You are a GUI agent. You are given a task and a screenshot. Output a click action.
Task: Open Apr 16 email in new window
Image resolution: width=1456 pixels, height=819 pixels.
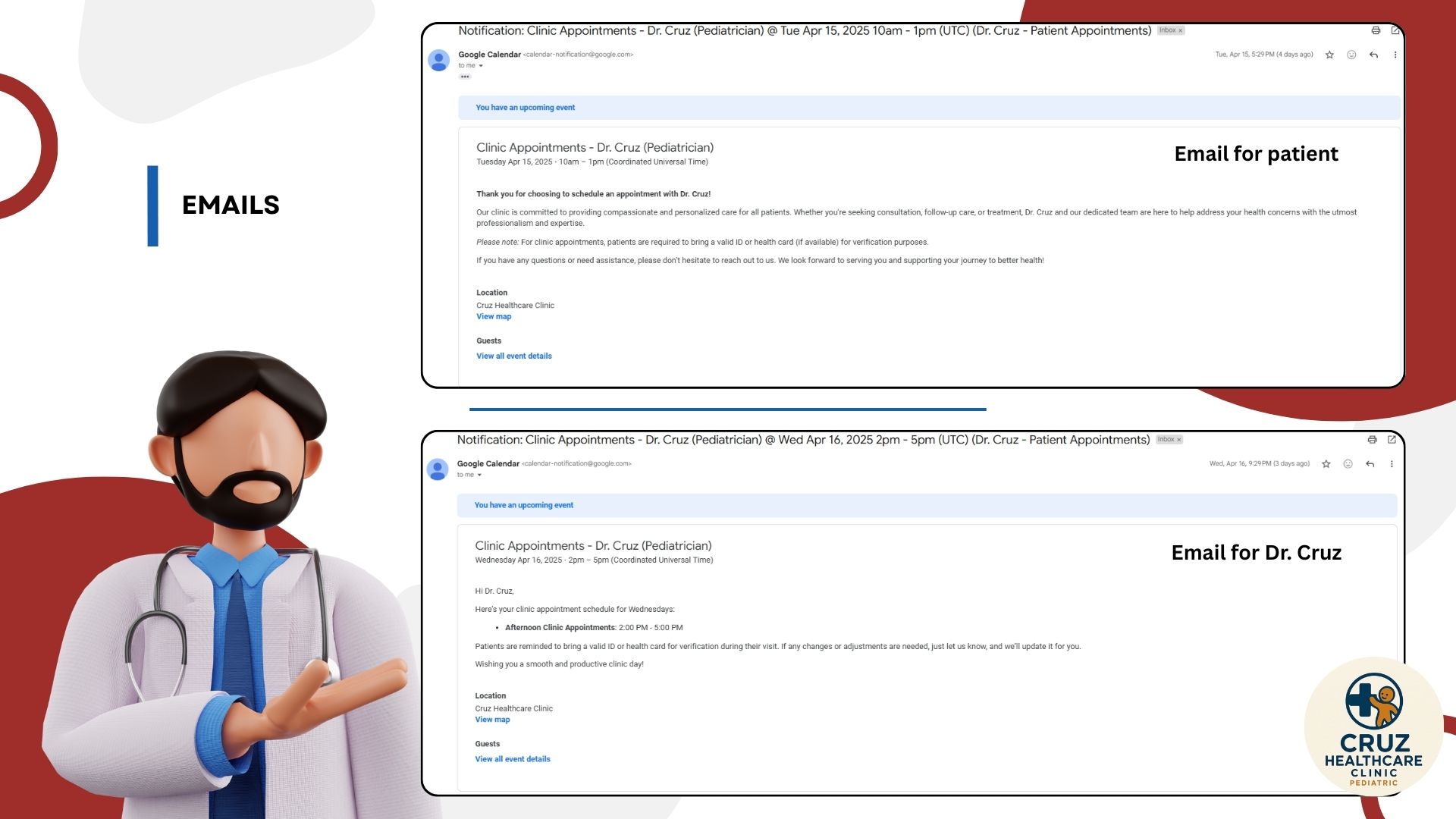point(1392,440)
